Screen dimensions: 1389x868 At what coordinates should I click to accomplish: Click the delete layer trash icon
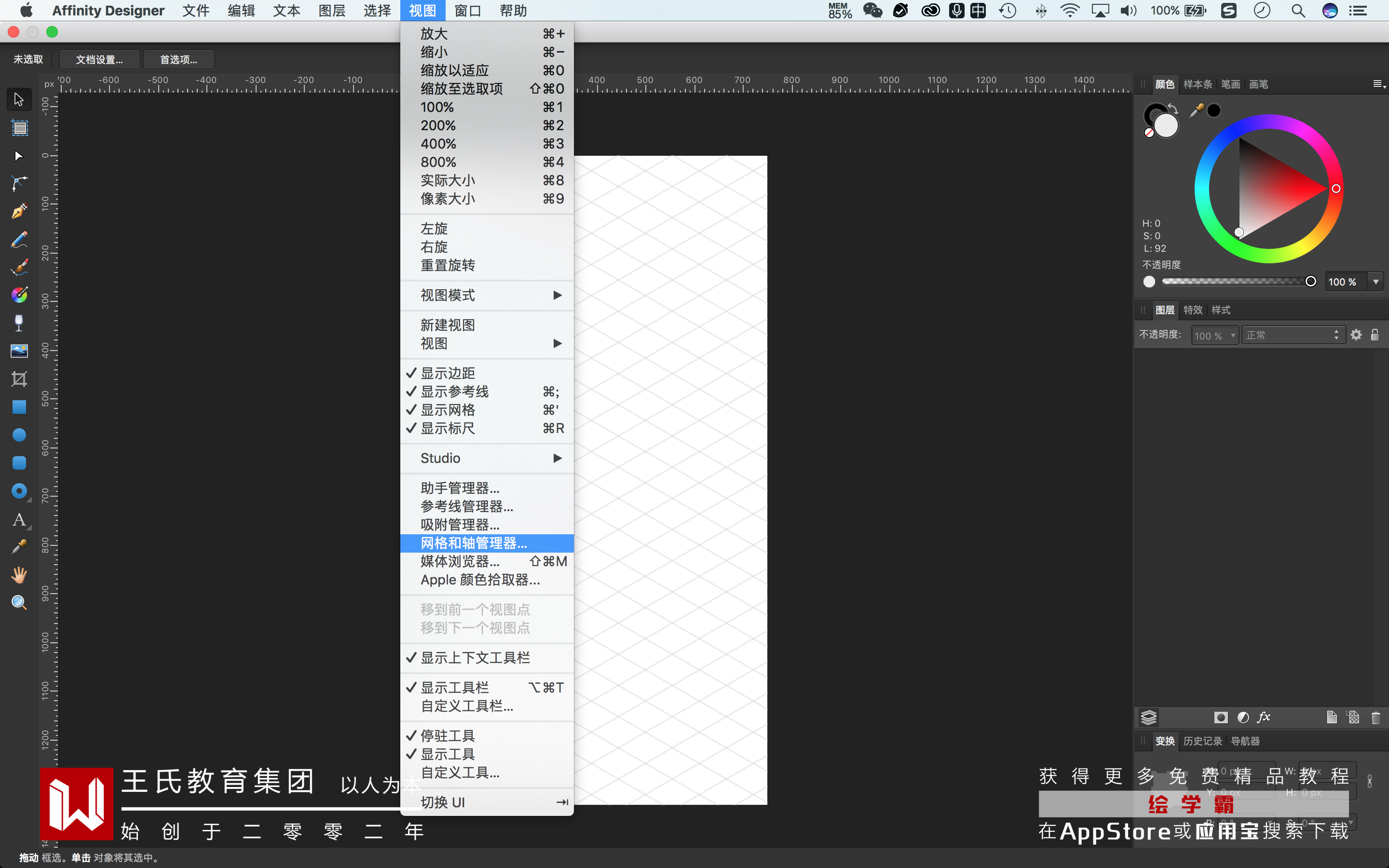point(1375,718)
